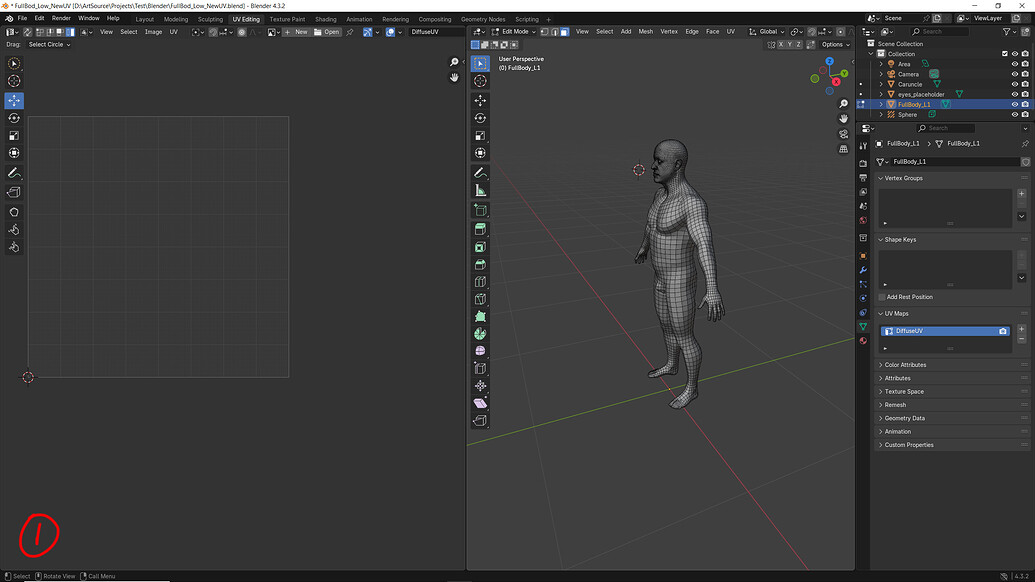Select the Rip Region tool in 3D viewport
1035x582 pixels.
(x=480, y=420)
